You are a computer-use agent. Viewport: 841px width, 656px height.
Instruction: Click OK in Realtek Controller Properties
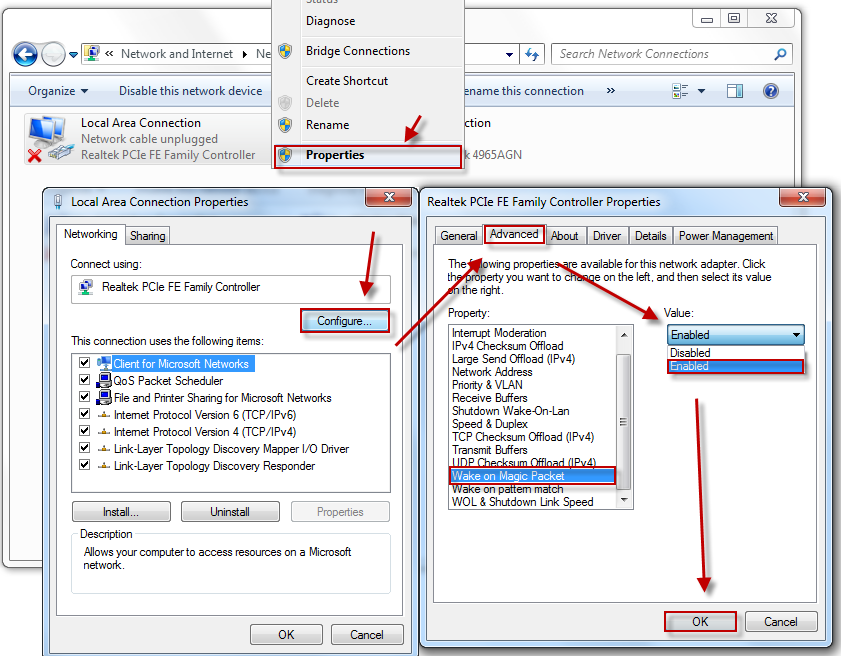[700, 622]
